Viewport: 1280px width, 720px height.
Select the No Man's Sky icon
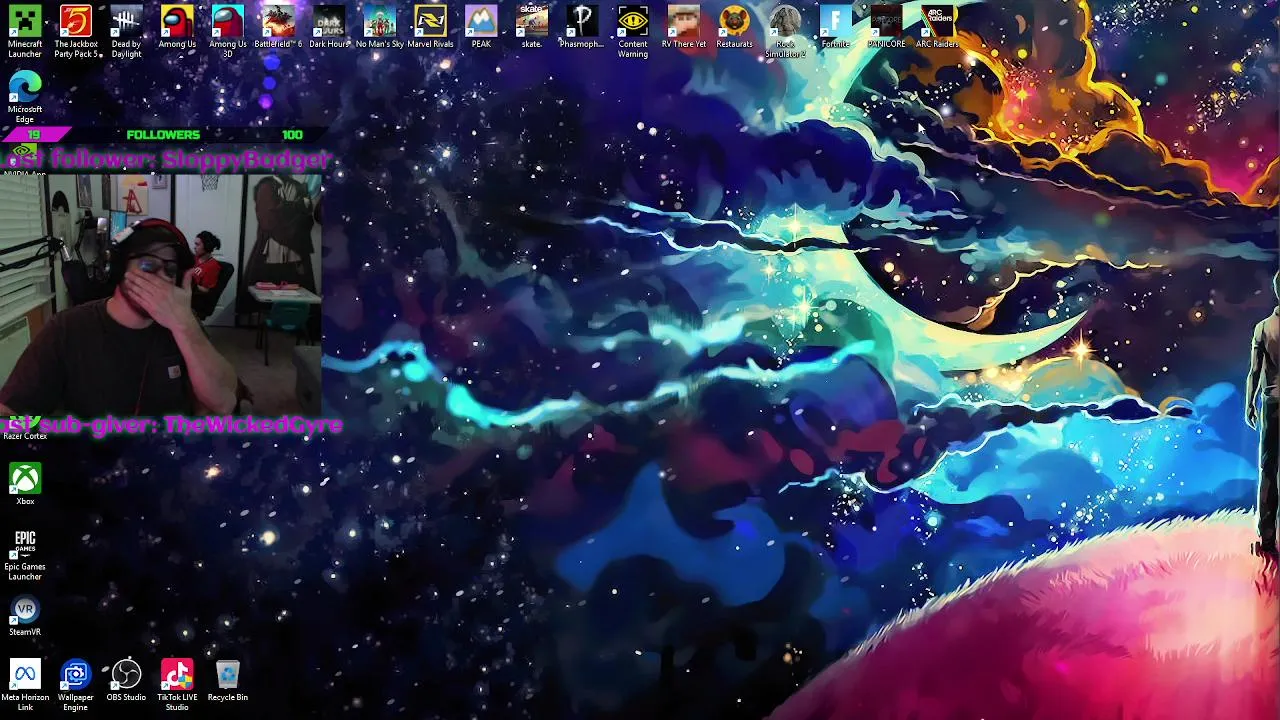point(380,27)
